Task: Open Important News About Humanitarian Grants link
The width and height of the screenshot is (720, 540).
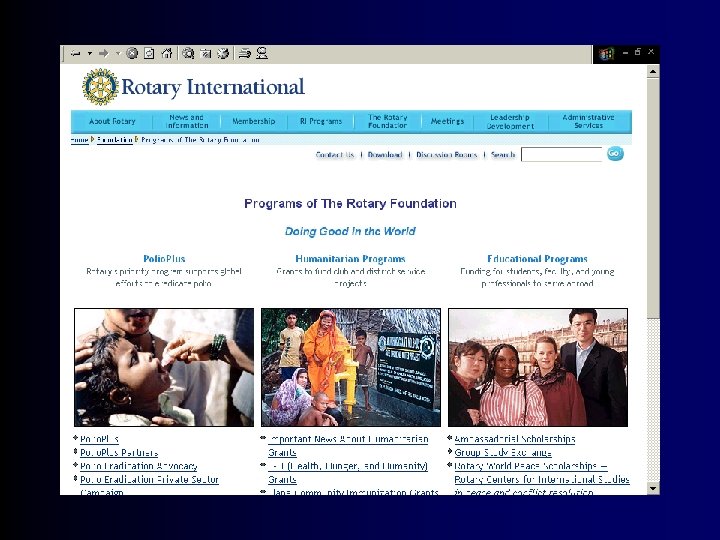Action: (x=348, y=446)
